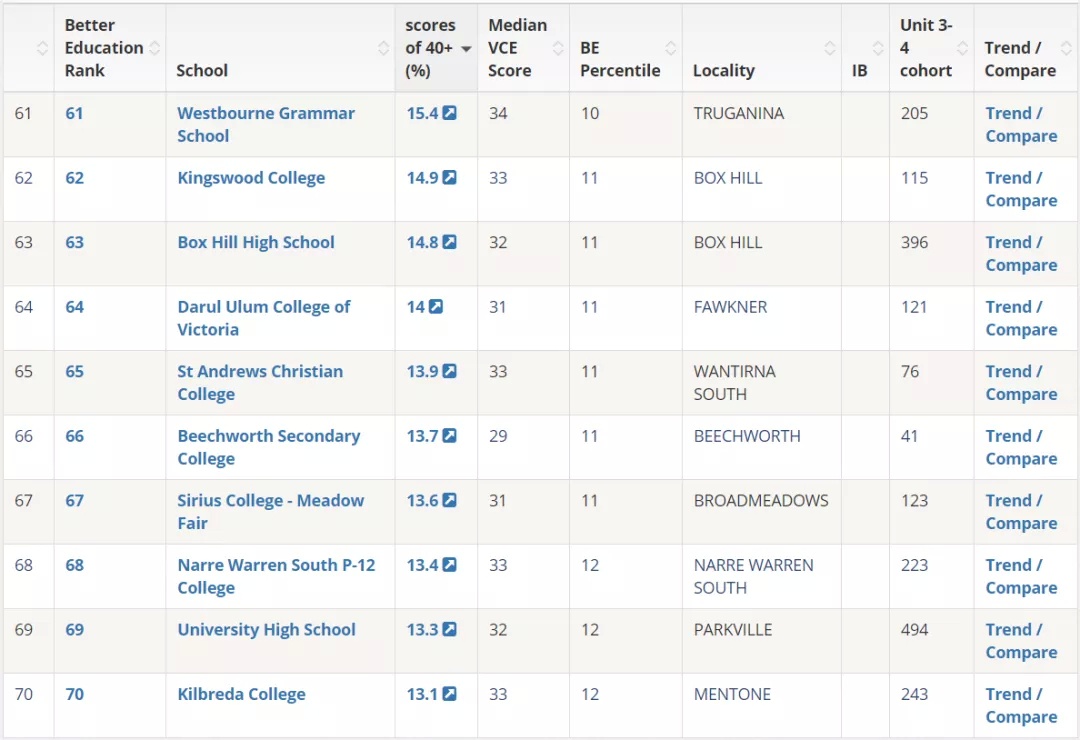Open external link icon beside 15.4 score
The height and width of the screenshot is (740, 1080).
449,113
